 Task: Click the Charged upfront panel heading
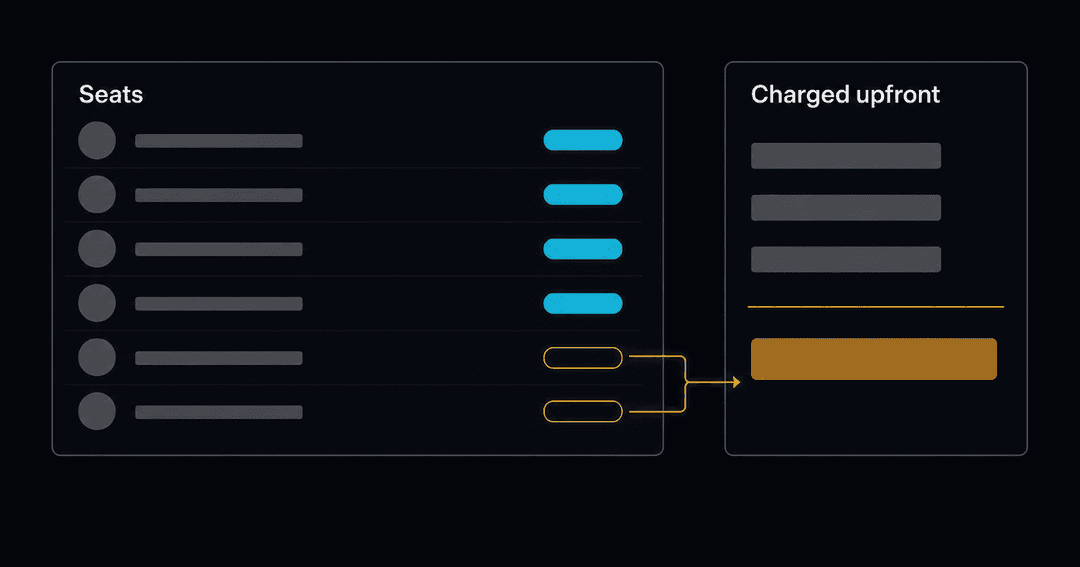click(x=845, y=95)
